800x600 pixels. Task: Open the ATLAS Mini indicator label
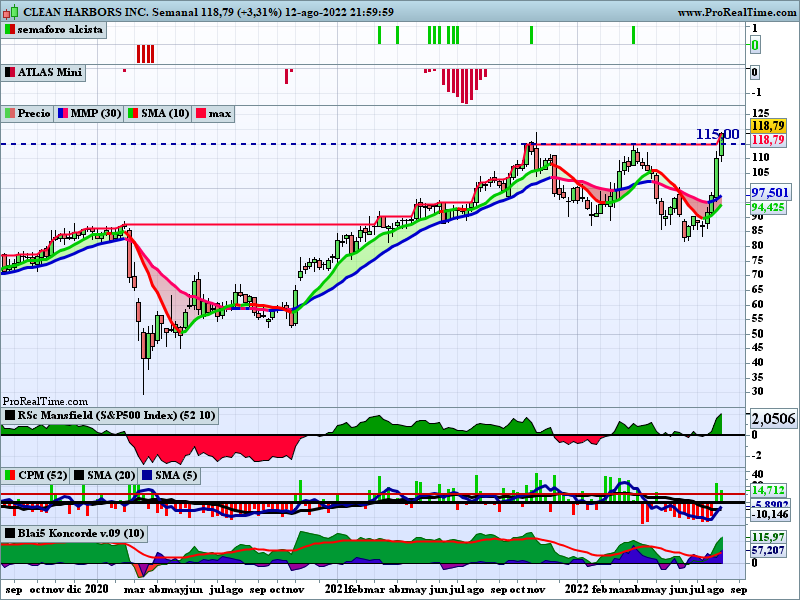click(x=49, y=72)
